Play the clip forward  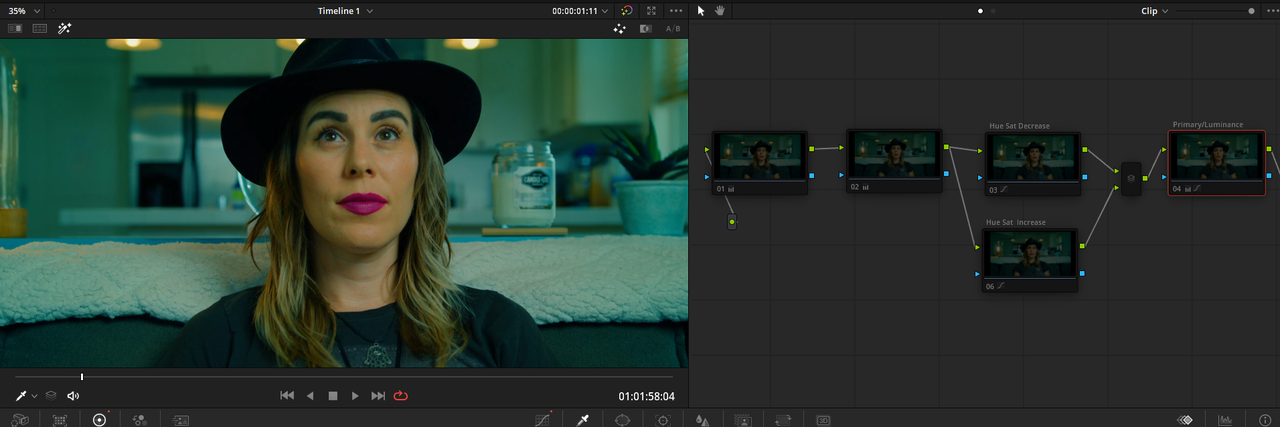355,396
